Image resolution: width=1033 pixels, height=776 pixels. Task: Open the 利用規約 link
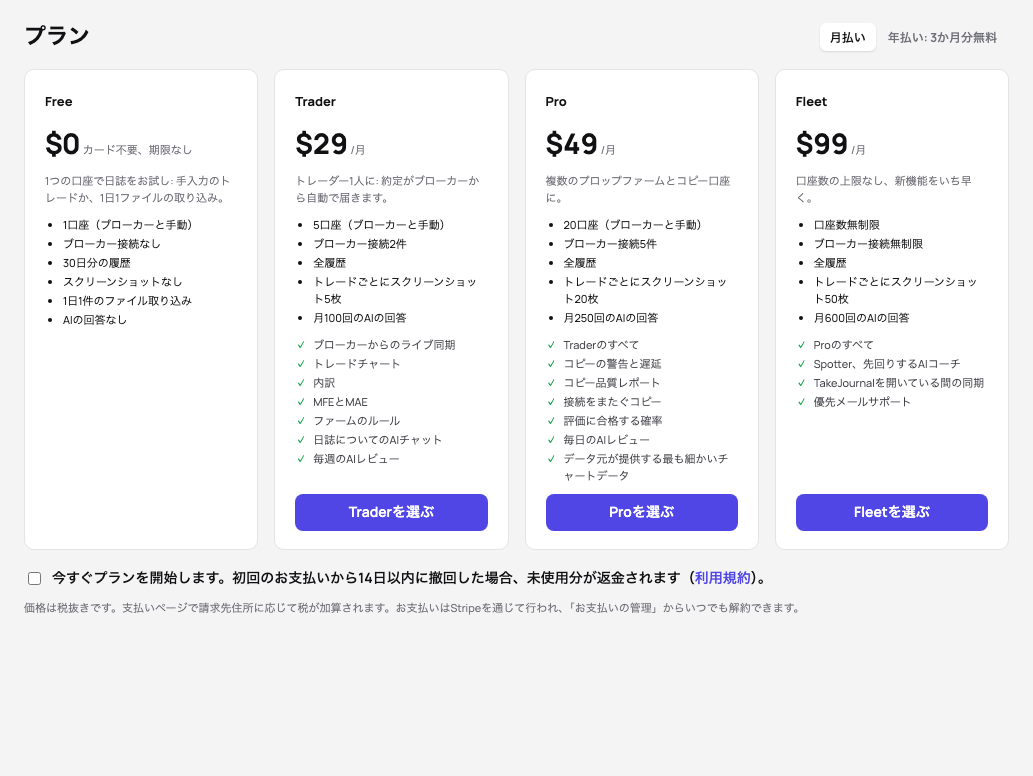tap(723, 578)
